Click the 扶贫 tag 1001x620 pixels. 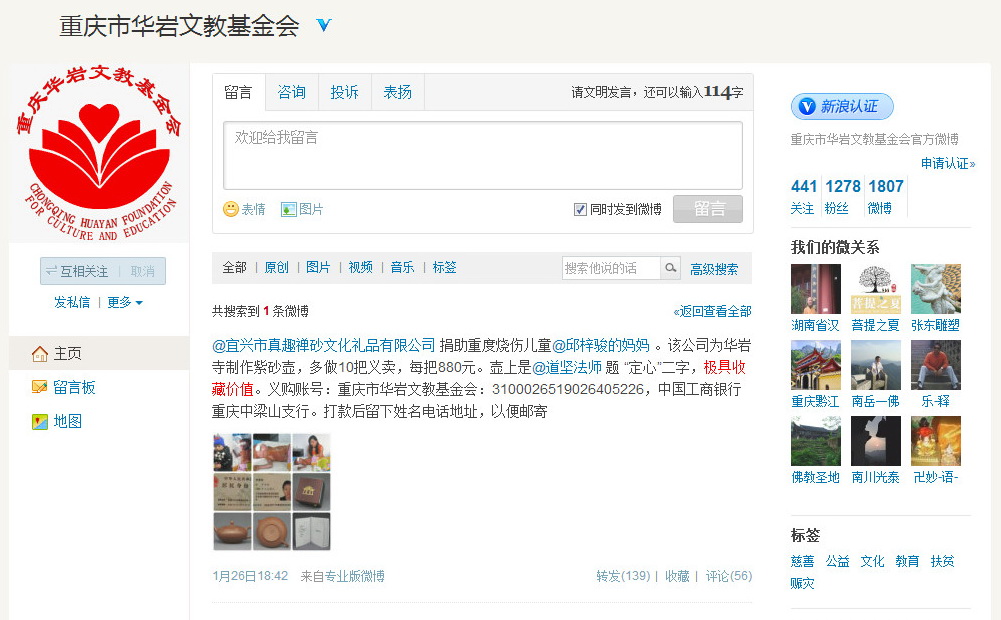[x=942, y=561]
